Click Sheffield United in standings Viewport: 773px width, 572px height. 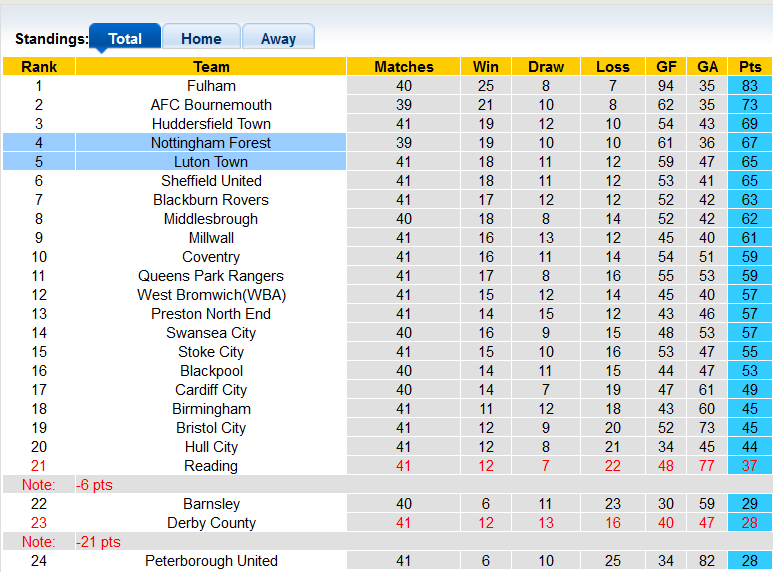pyautogui.click(x=211, y=181)
